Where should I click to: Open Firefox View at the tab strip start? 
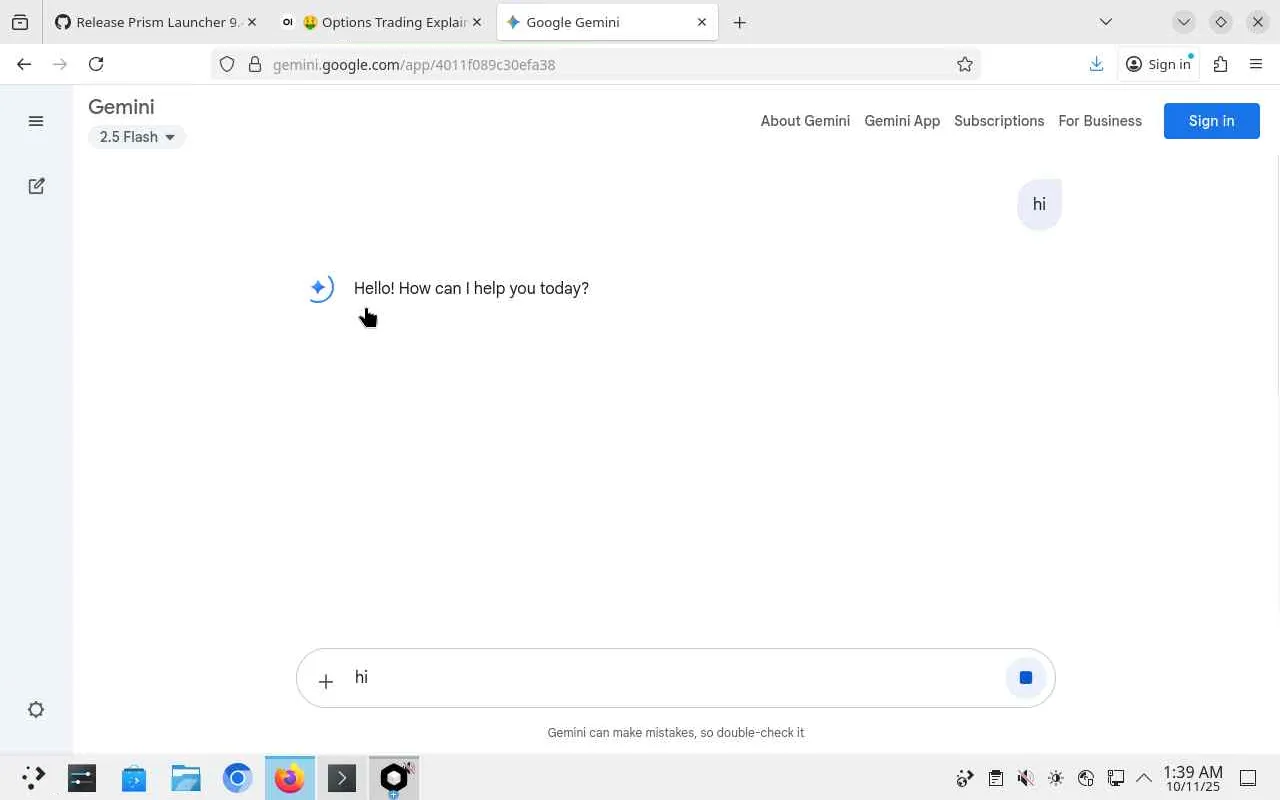20,22
